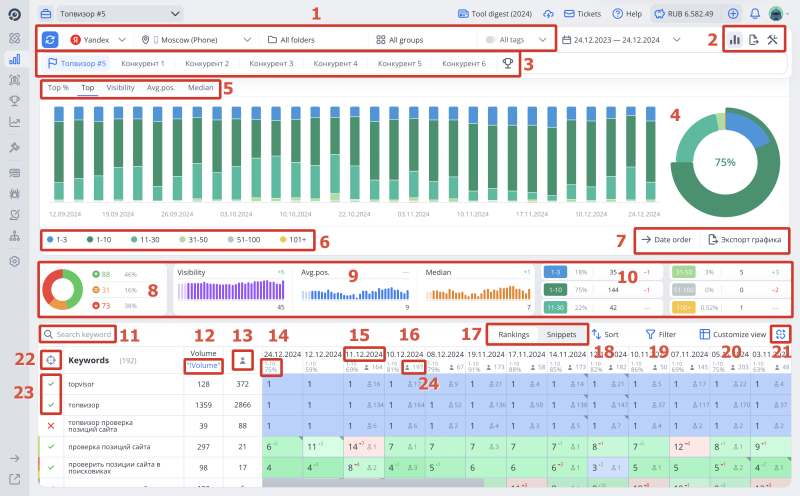Click the fullscreen table icon
The height and width of the screenshot is (496, 800).
click(780, 334)
